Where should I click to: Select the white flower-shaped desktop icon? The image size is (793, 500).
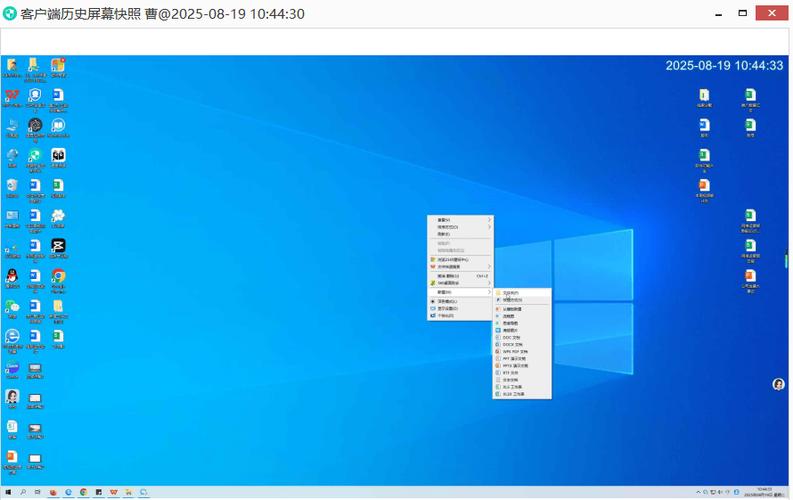[x=58, y=218]
